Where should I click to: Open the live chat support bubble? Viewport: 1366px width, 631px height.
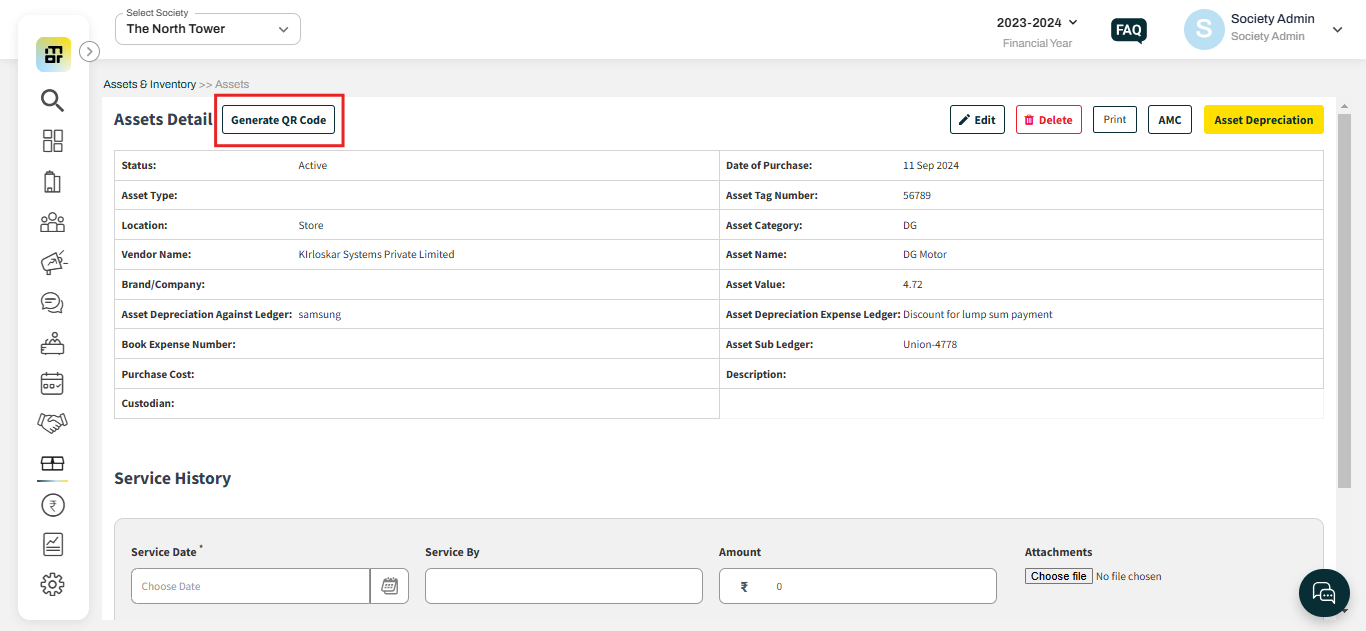point(1324,594)
